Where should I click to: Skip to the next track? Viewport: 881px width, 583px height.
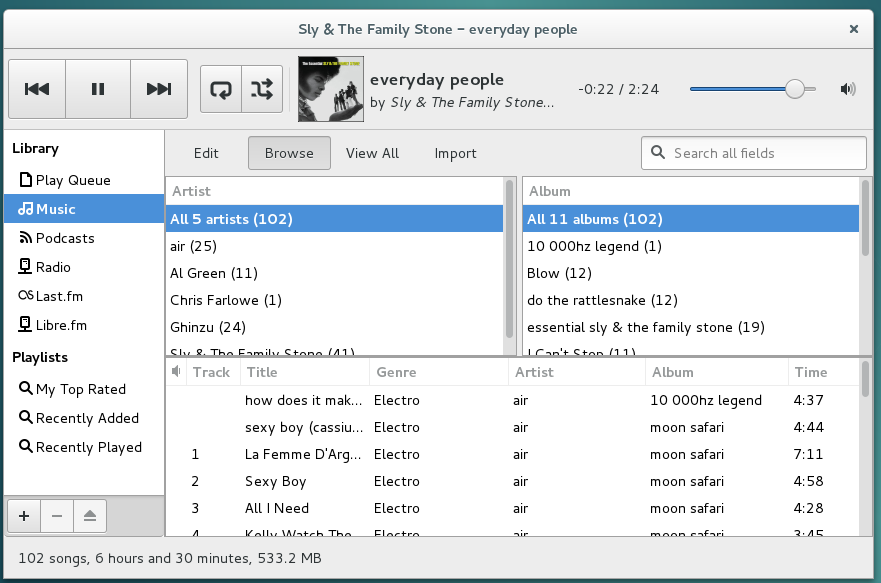tap(159, 89)
